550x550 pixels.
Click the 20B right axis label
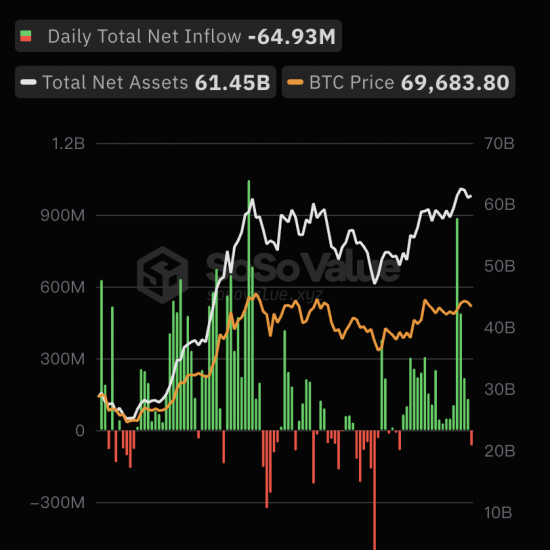tap(499, 451)
